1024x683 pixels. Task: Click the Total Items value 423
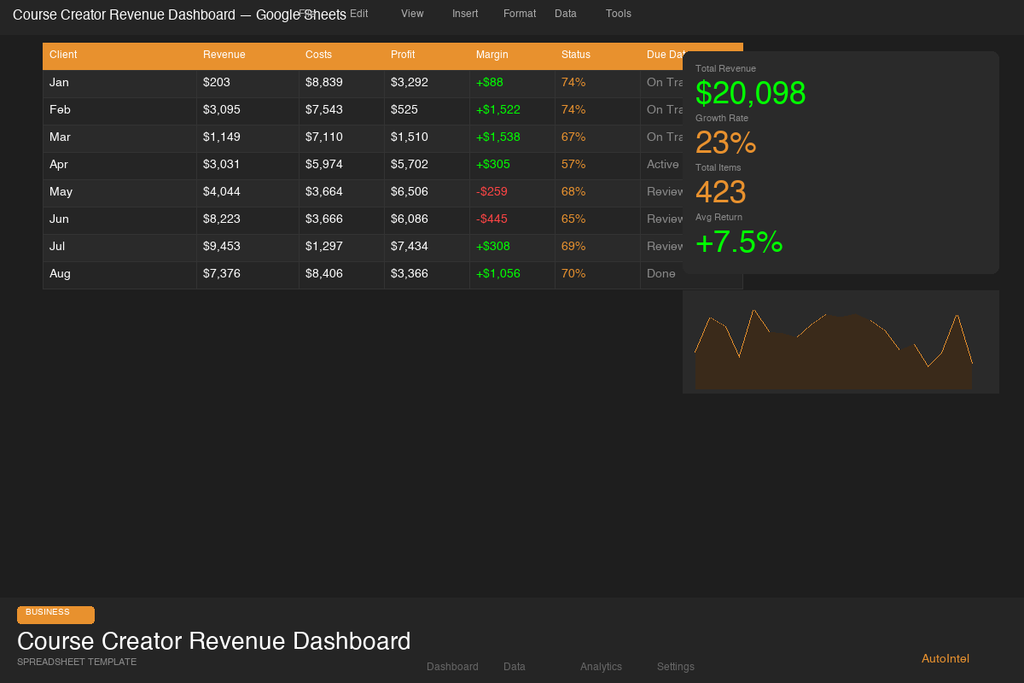(720, 192)
